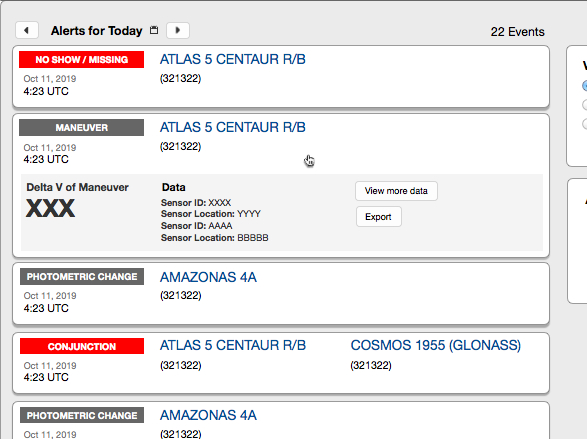Open COSMOS 1955 (GLONASS) link
587x439 pixels.
(x=435, y=345)
